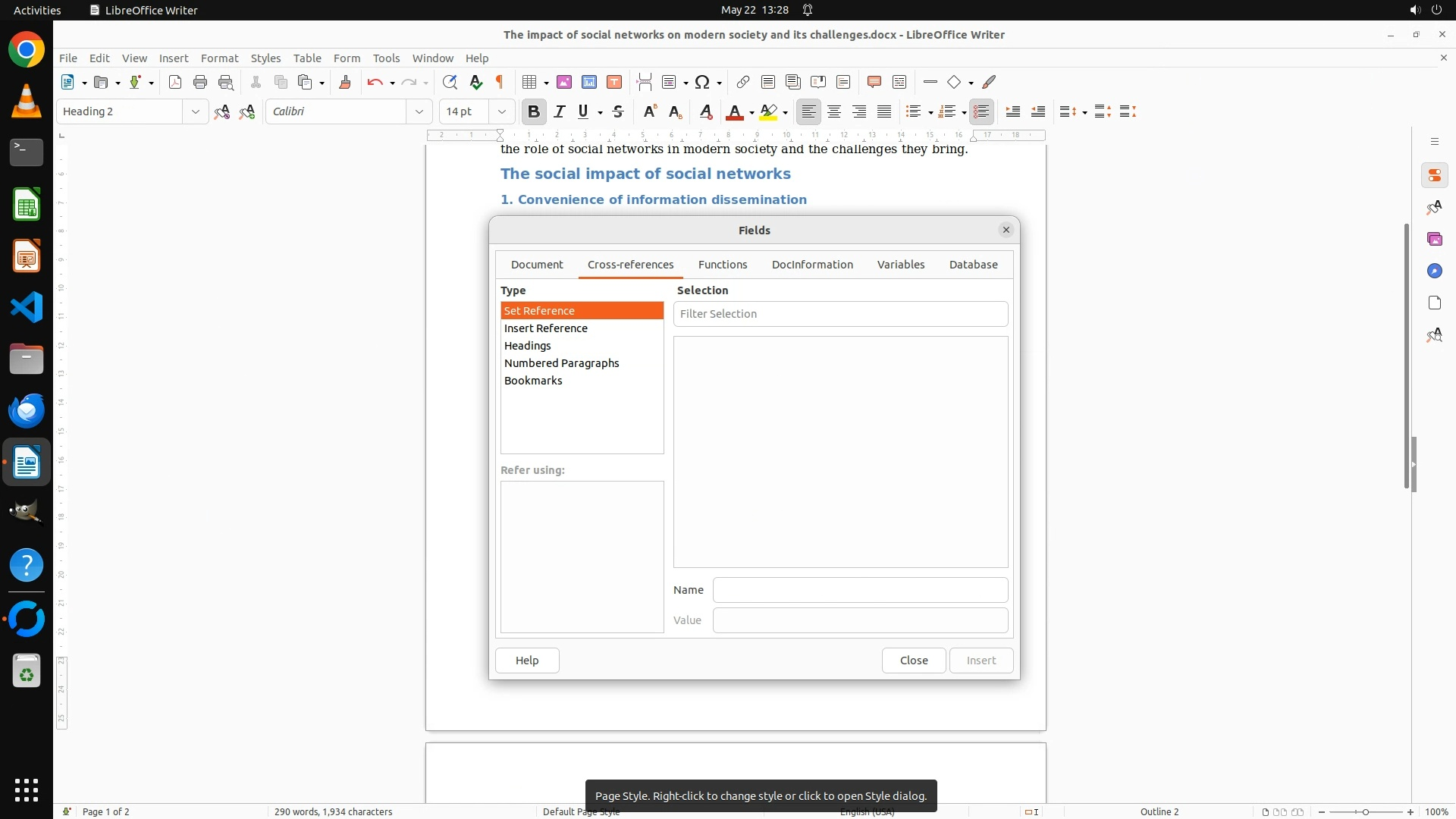
Task: Toggle Bold formatting button
Action: (534, 112)
